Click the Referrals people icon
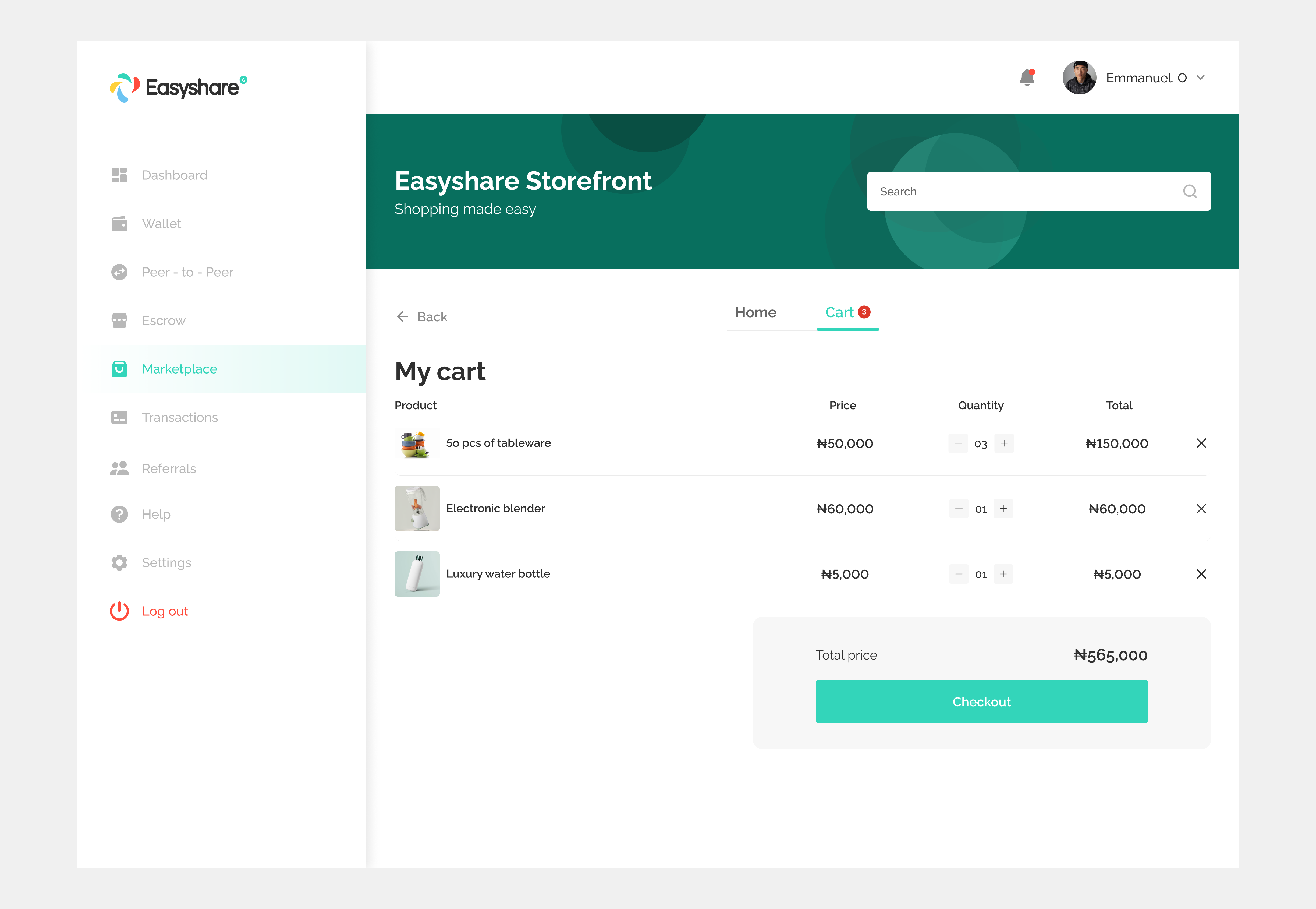 pos(119,469)
